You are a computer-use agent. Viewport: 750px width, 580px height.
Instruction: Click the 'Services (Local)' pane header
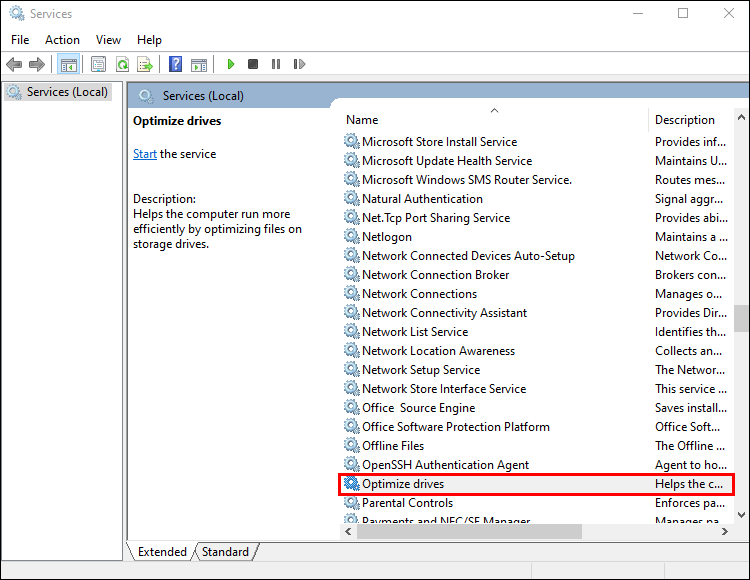point(203,96)
